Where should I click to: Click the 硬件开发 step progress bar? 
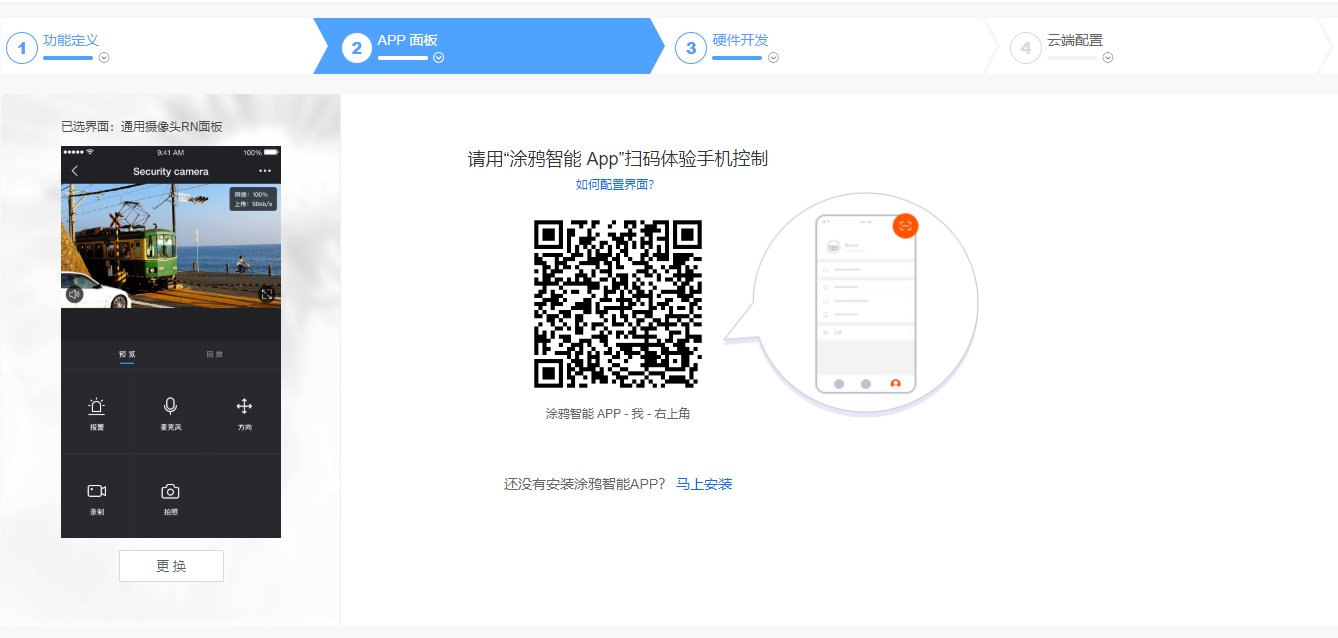(737, 58)
